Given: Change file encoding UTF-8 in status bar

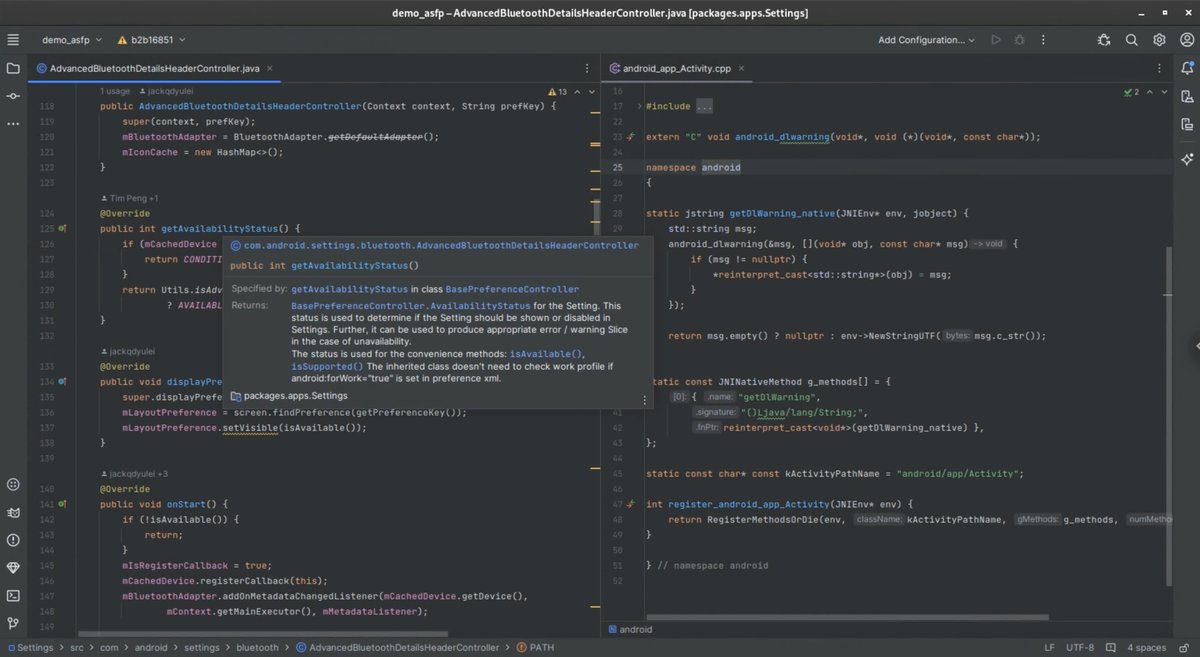Looking at the screenshot, I should tap(1080, 647).
